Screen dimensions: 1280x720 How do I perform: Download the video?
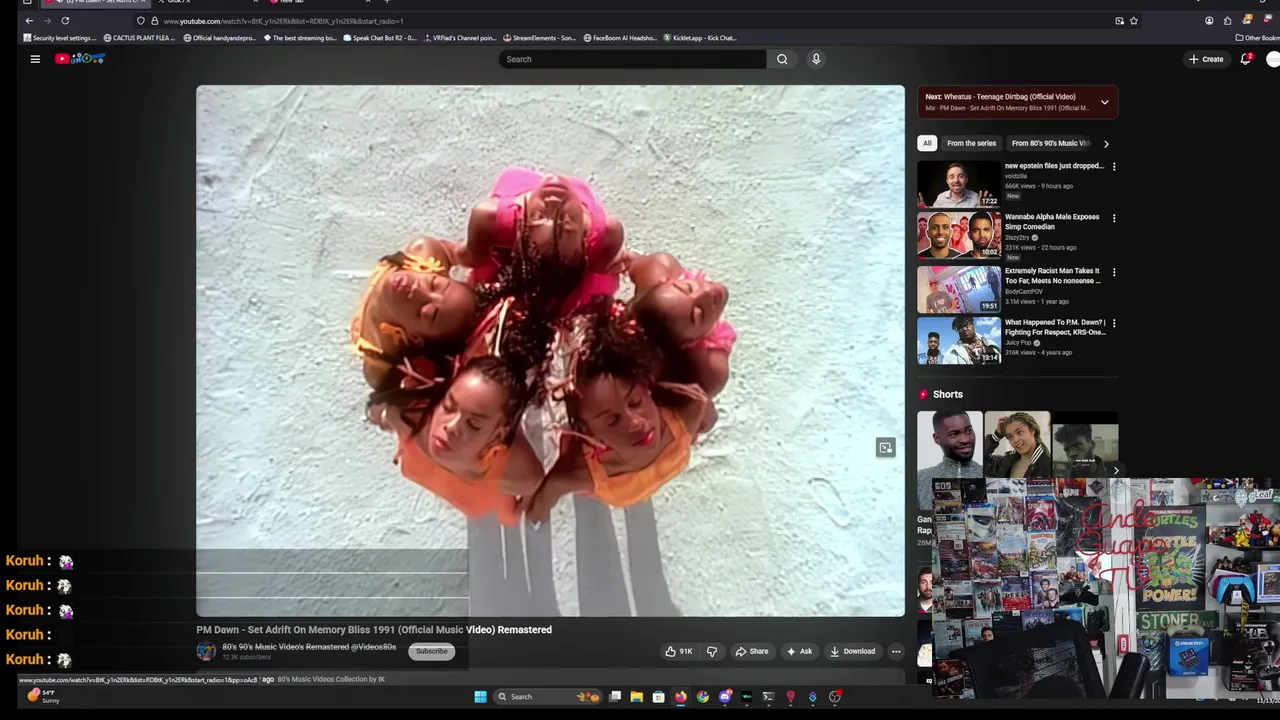click(x=852, y=651)
